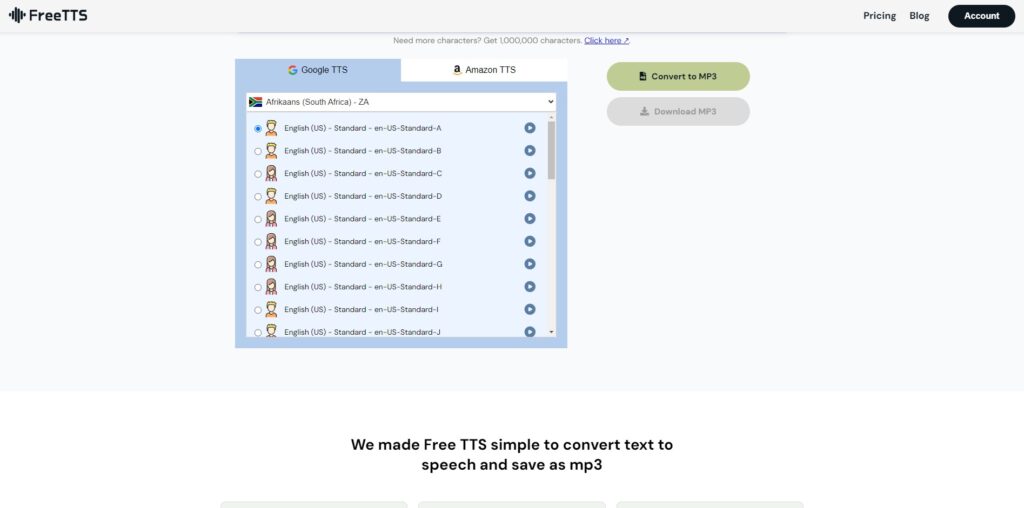Switch to the Google TTS tab

pos(318,70)
